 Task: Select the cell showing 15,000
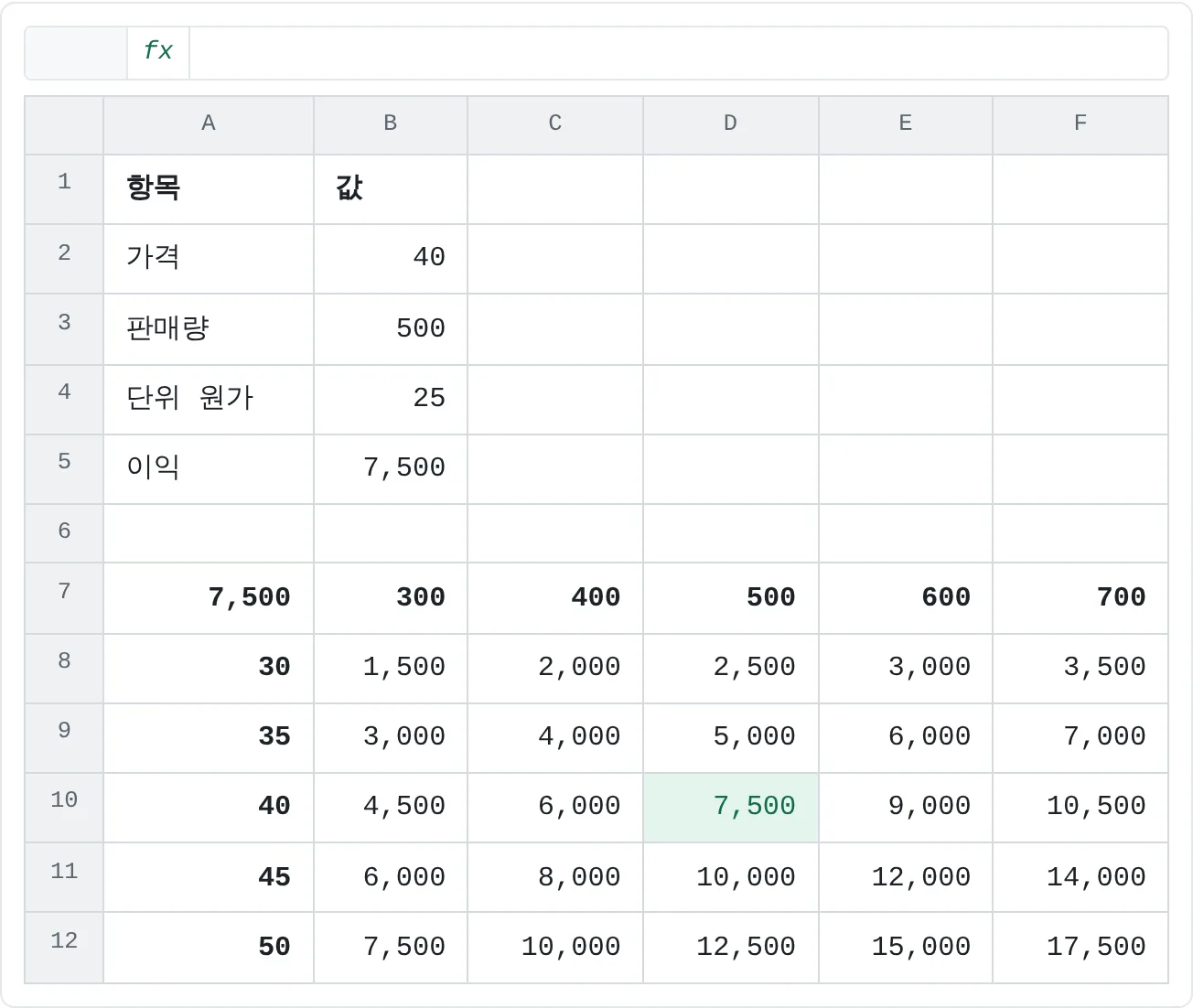[906, 948]
